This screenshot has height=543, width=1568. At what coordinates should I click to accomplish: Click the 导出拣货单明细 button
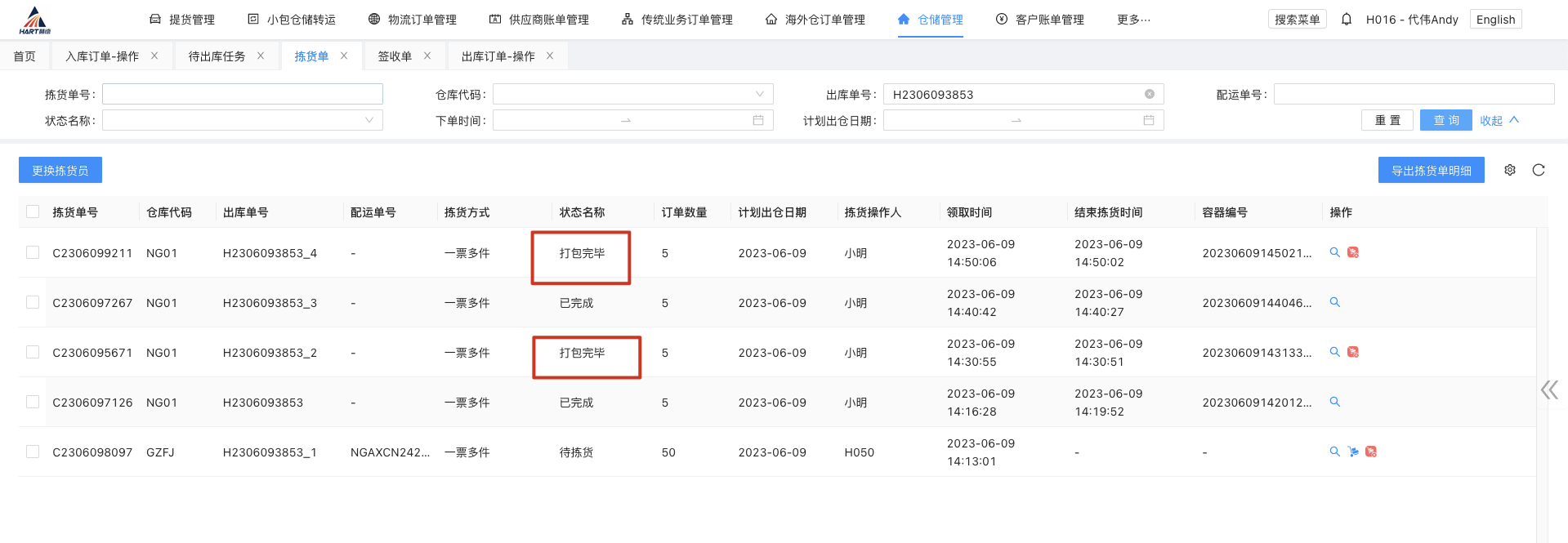[x=1431, y=171]
